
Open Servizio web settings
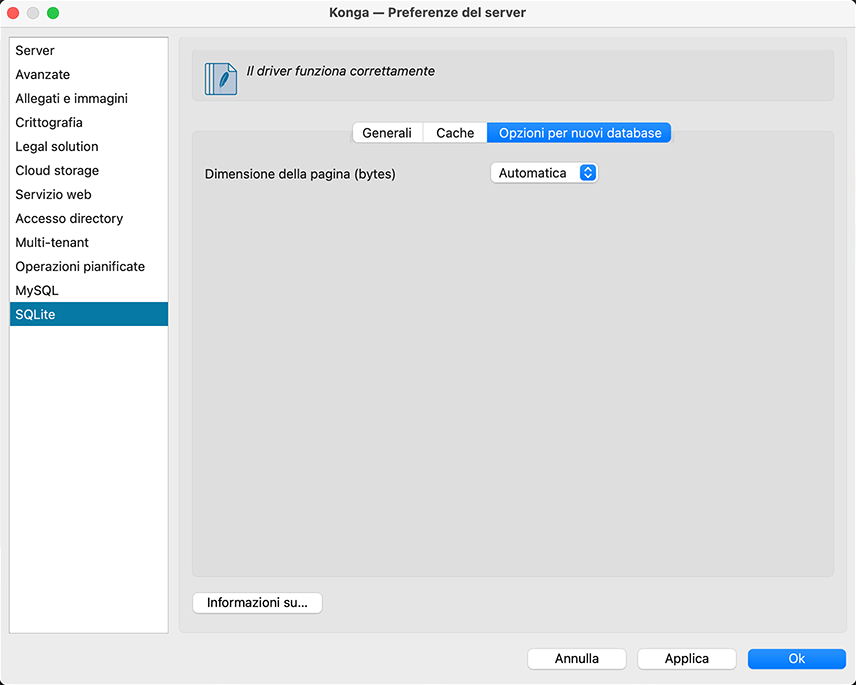(53, 195)
